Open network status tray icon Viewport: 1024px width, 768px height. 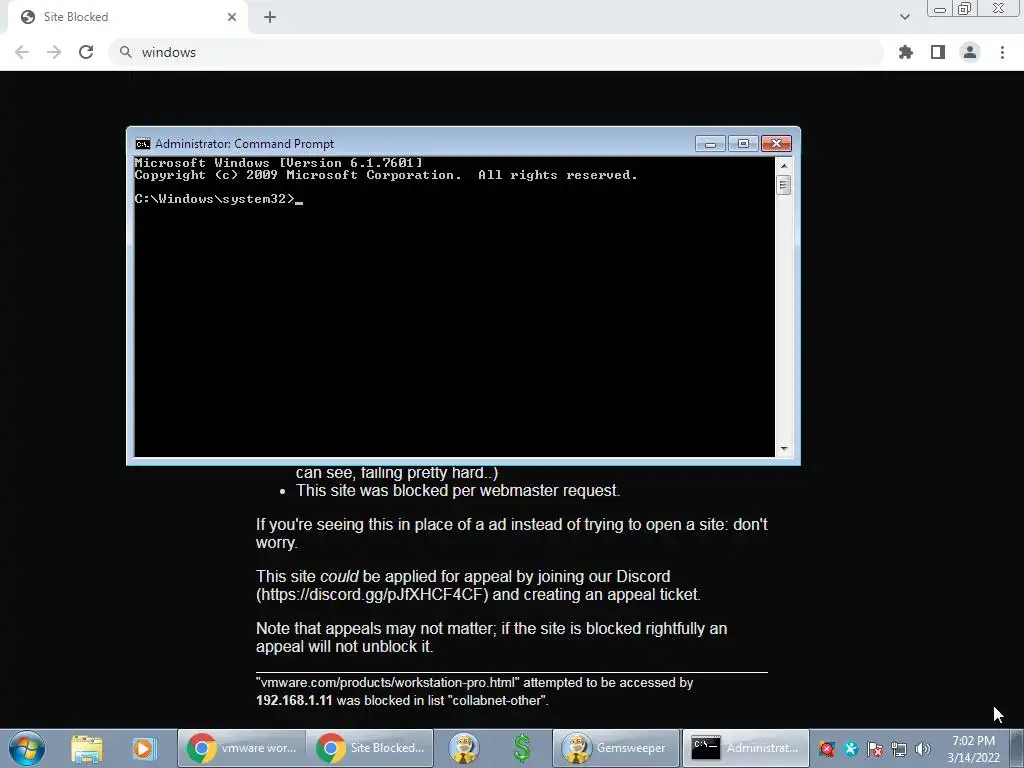899,749
